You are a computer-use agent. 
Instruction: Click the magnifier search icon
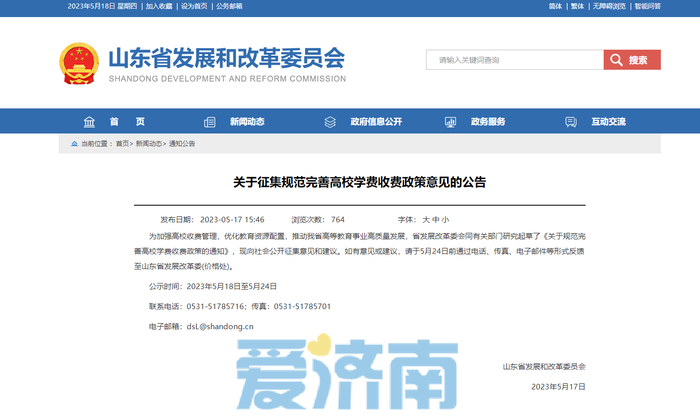(616, 60)
